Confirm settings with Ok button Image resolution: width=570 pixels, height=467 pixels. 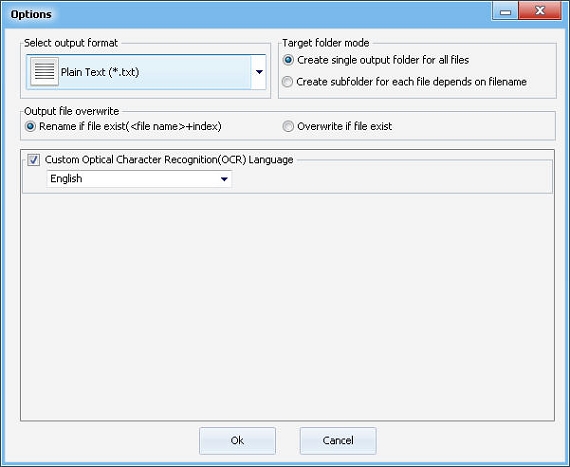point(237,440)
